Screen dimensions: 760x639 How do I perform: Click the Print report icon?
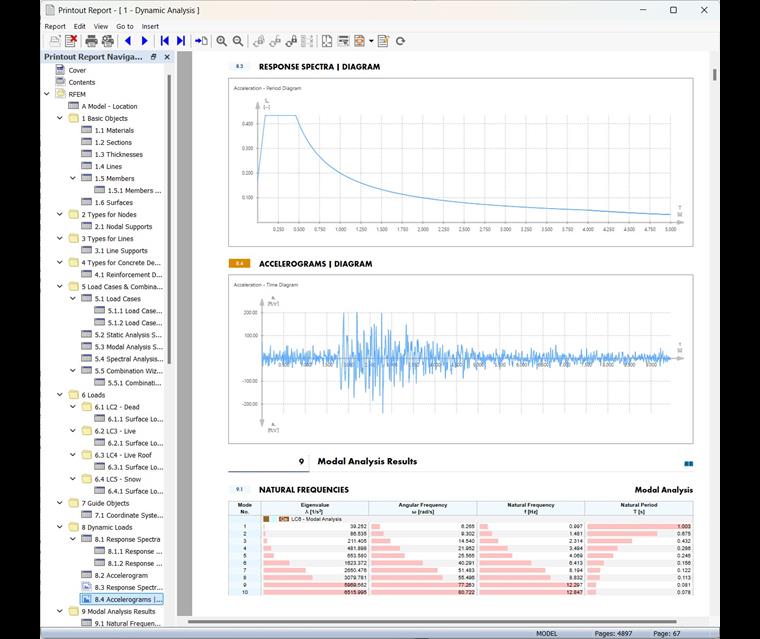tap(91, 41)
